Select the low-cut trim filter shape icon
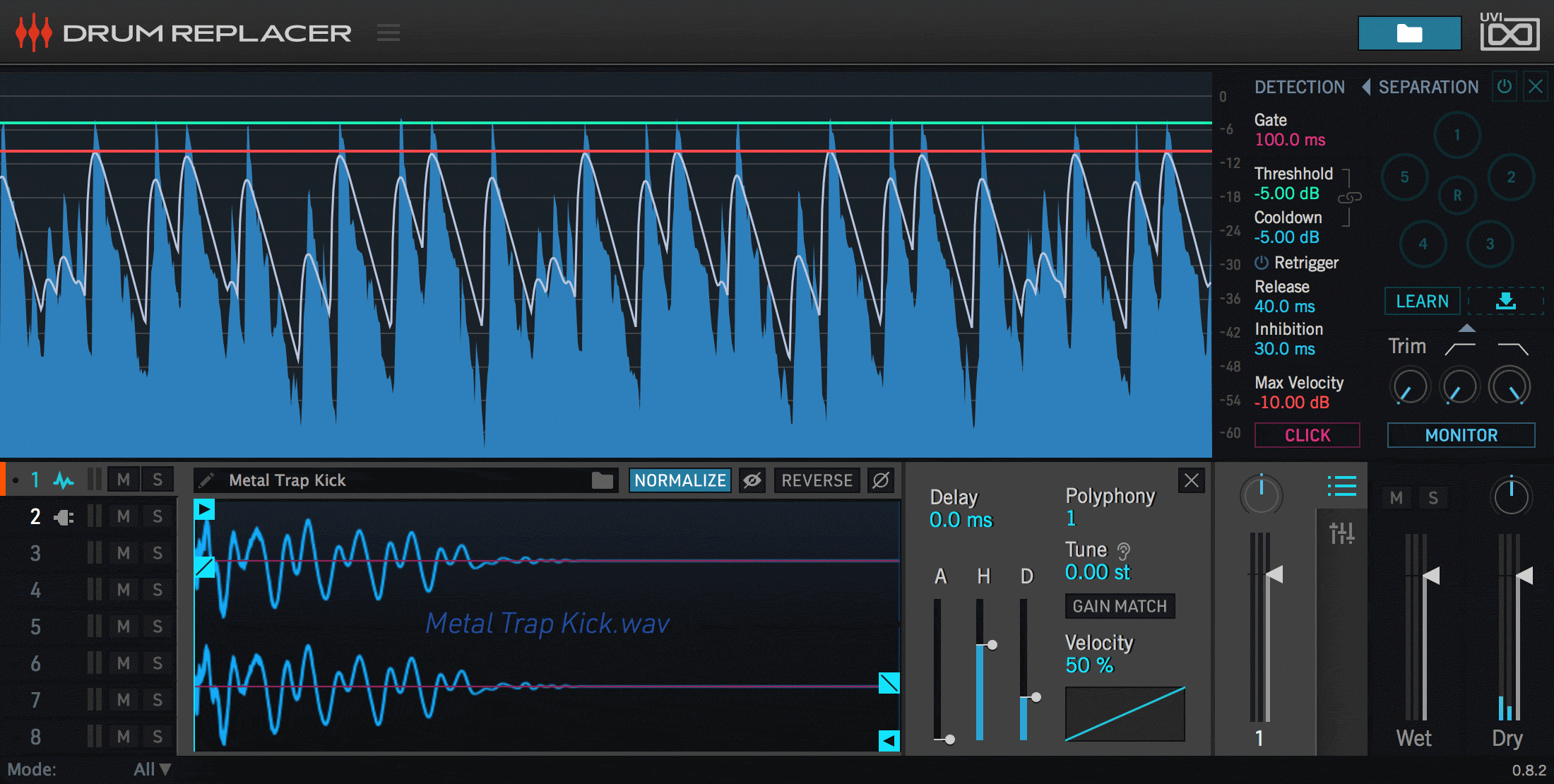Image resolution: width=1554 pixels, height=784 pixels. [x=1459, y=348]
